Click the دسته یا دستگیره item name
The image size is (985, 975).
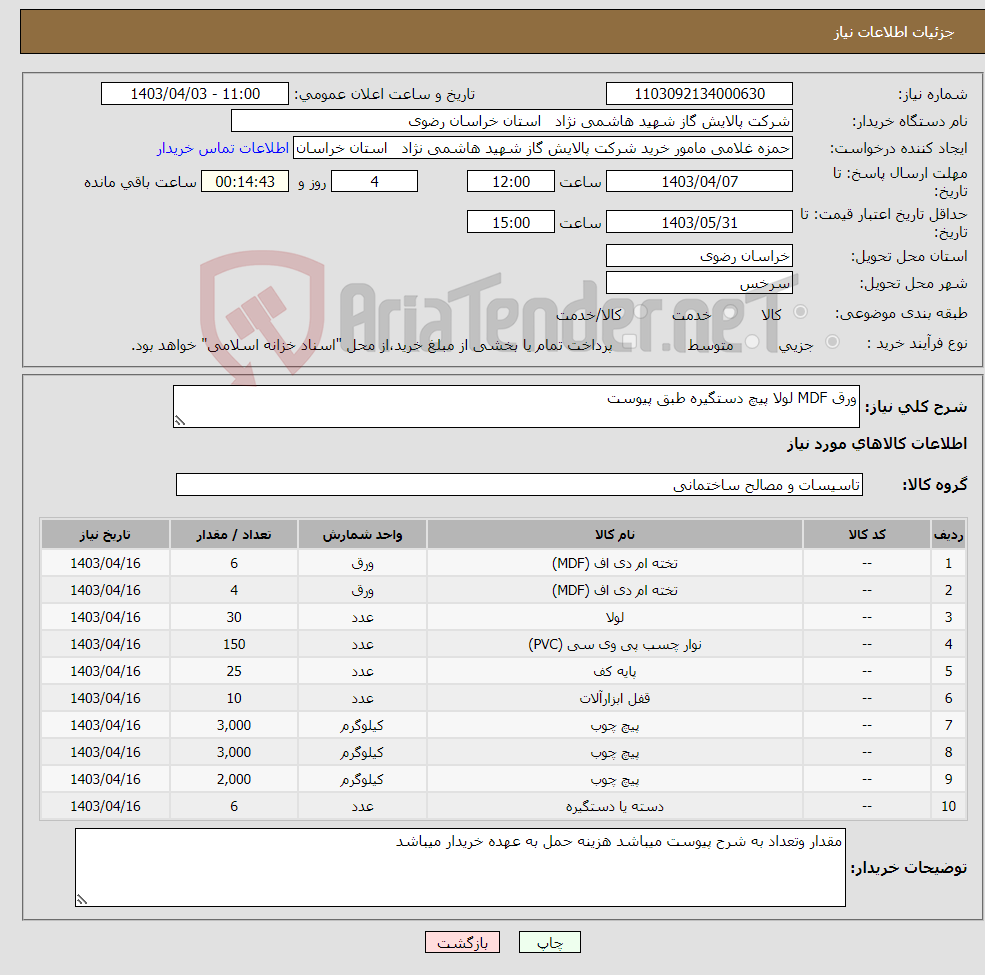pos(614,806)
